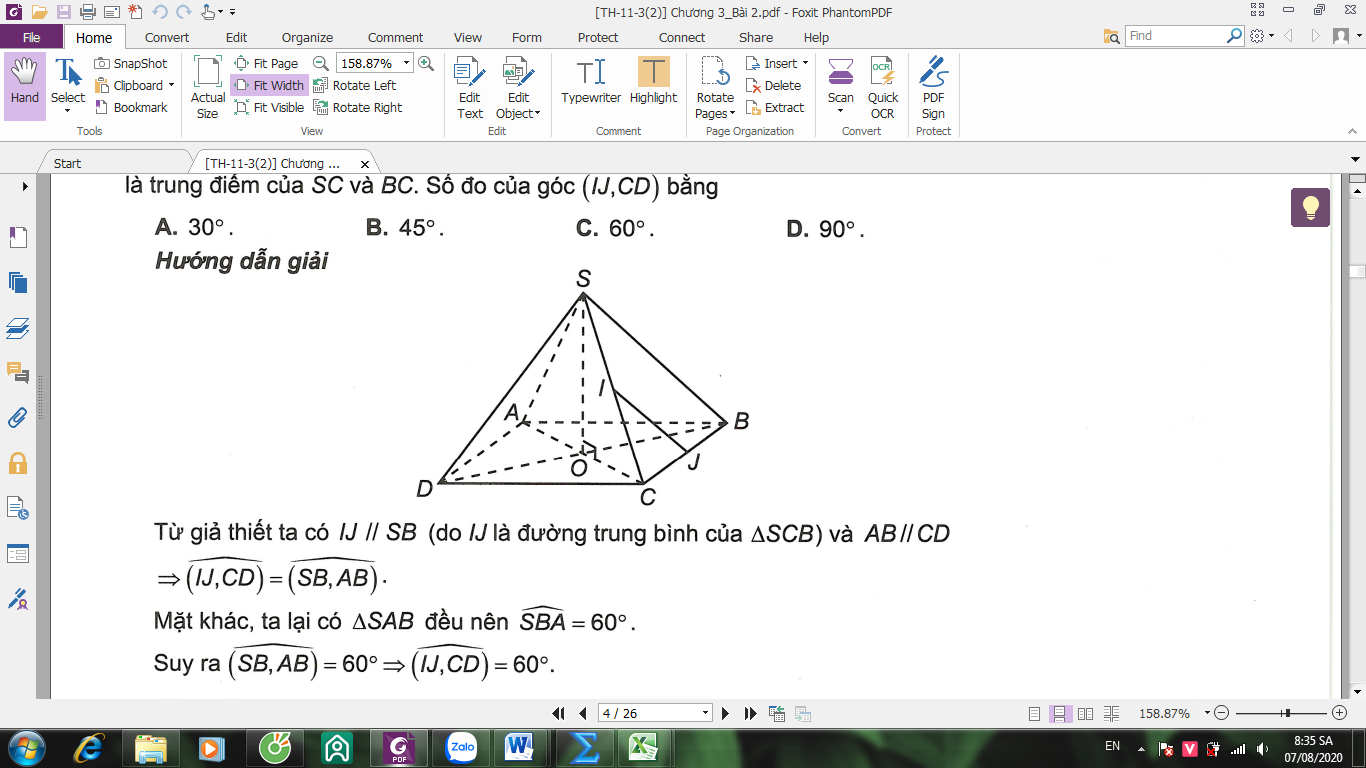Switch to the Organize ribbon tab
This screenshot has width=1366, height=768.
coord(307,37)
